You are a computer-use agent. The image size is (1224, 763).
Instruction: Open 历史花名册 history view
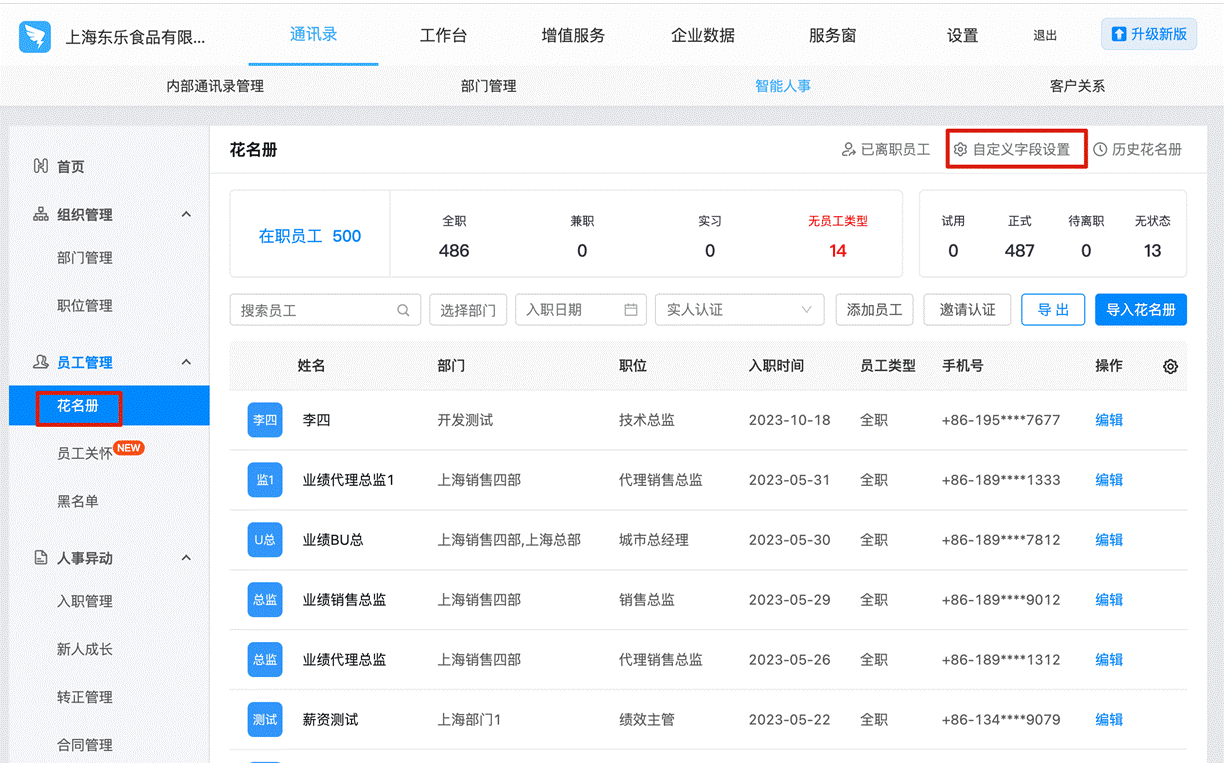(1137, 150)
